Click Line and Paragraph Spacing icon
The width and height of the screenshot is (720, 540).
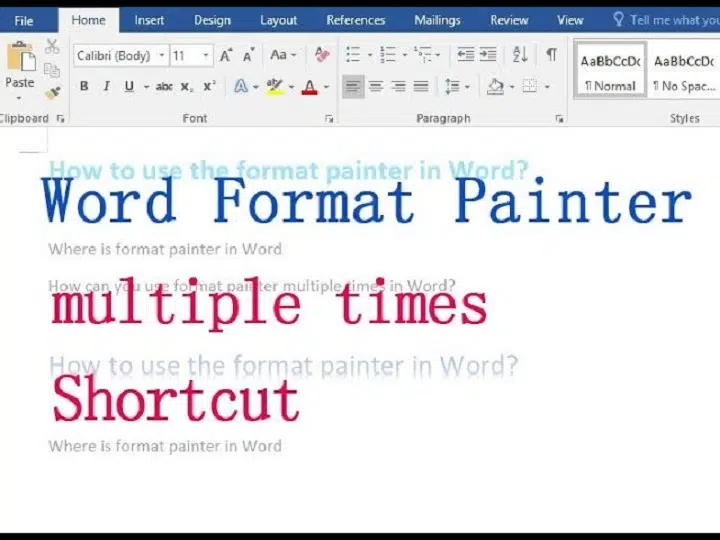pos(453,86)
